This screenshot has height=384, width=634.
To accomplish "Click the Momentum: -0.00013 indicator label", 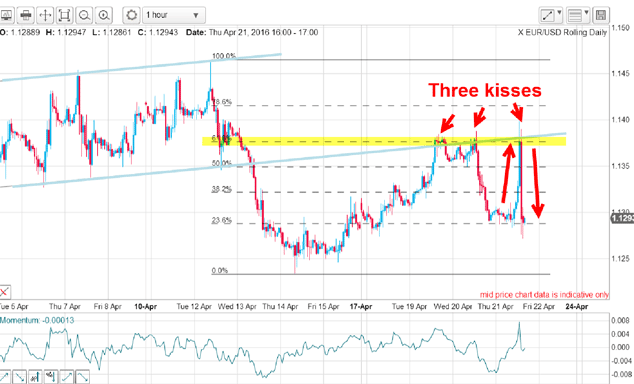I will click(x=37, y=320).
